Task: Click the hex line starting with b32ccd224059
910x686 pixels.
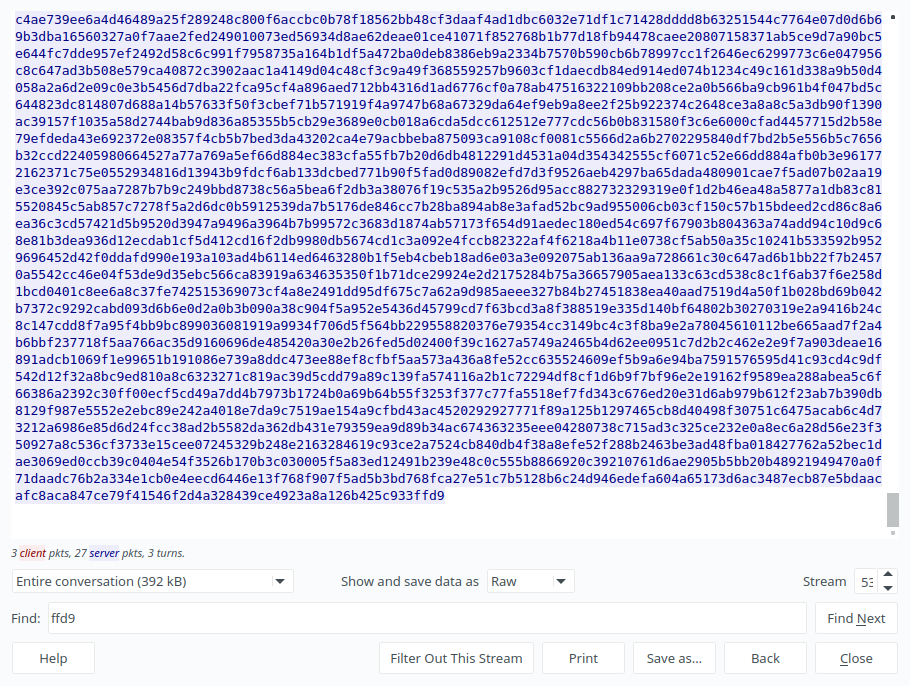Action: point(449,156)
